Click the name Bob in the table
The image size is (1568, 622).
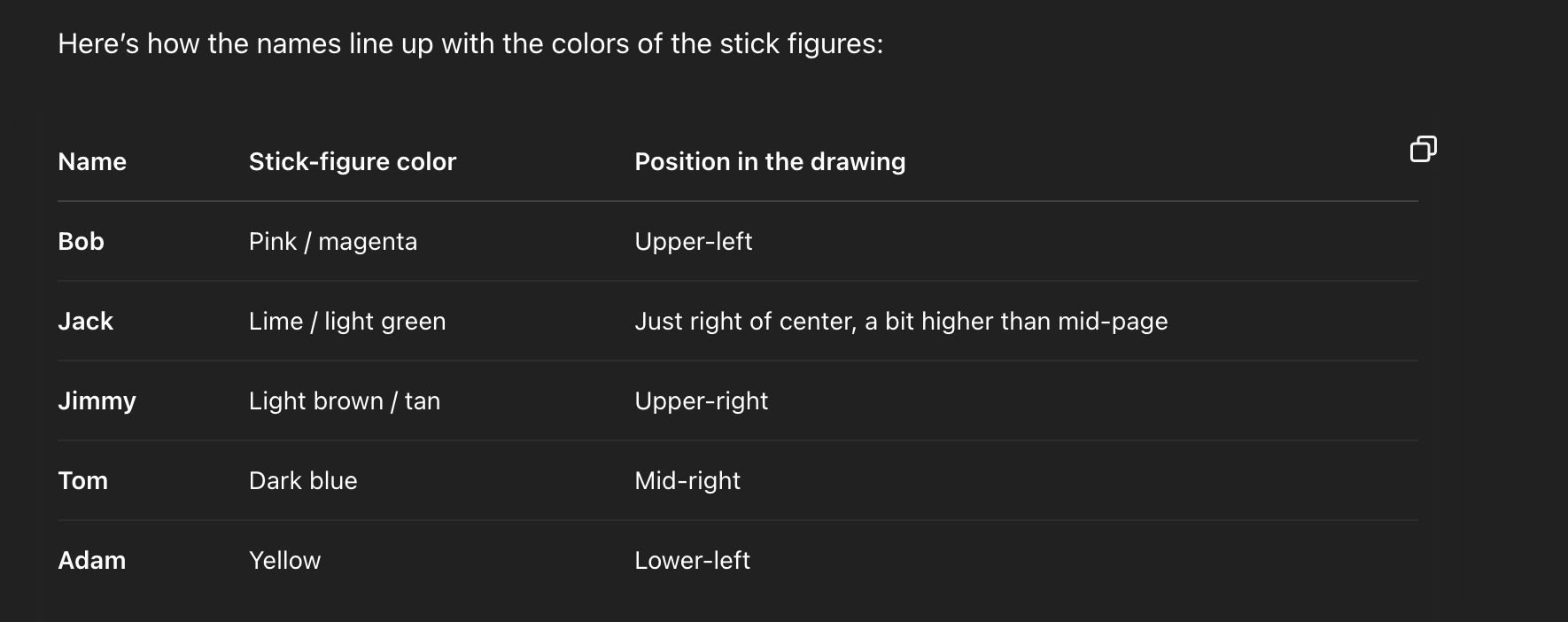tap(81, 241)
